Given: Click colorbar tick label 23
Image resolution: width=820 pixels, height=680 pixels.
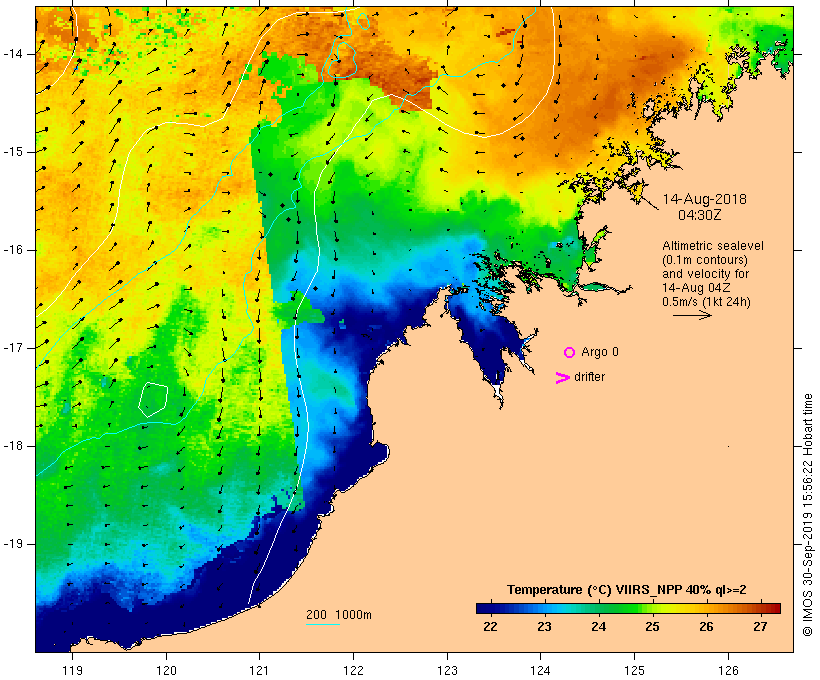Looking at the screenshot, I should click(544, 627).
